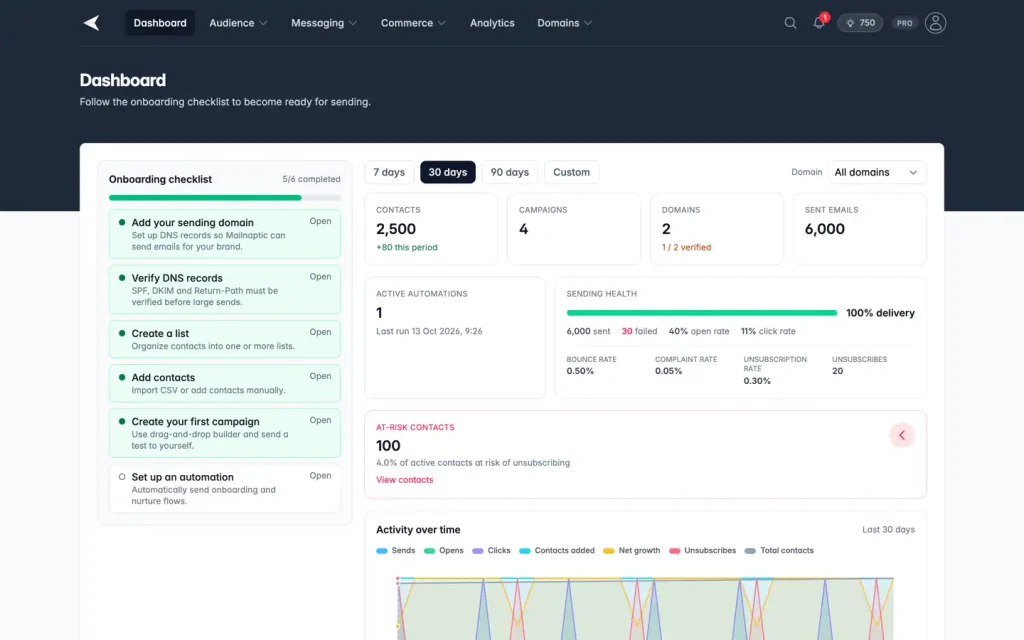Click the '30 failed' value
This screenshot has height=640, width=1024.
pos(639,331)
